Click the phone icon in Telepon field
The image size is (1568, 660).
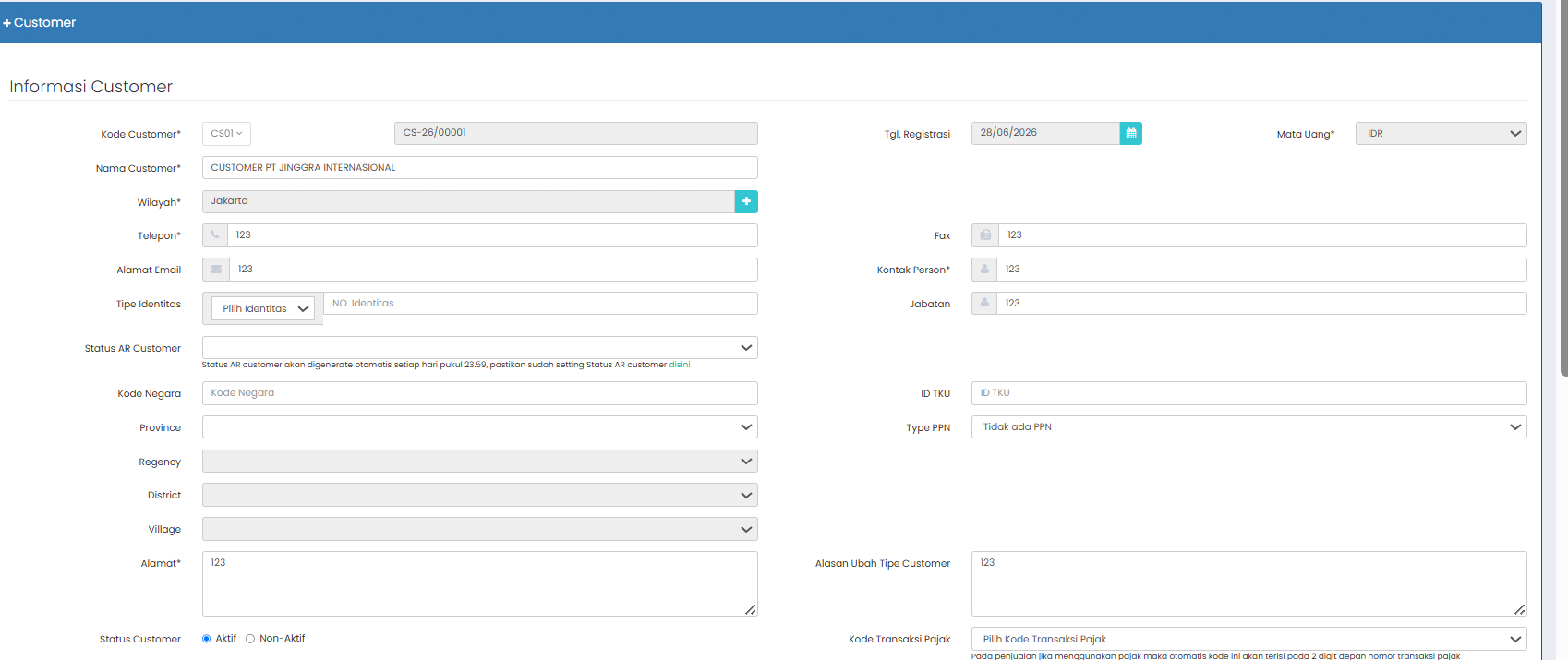[x=215, y=235]
